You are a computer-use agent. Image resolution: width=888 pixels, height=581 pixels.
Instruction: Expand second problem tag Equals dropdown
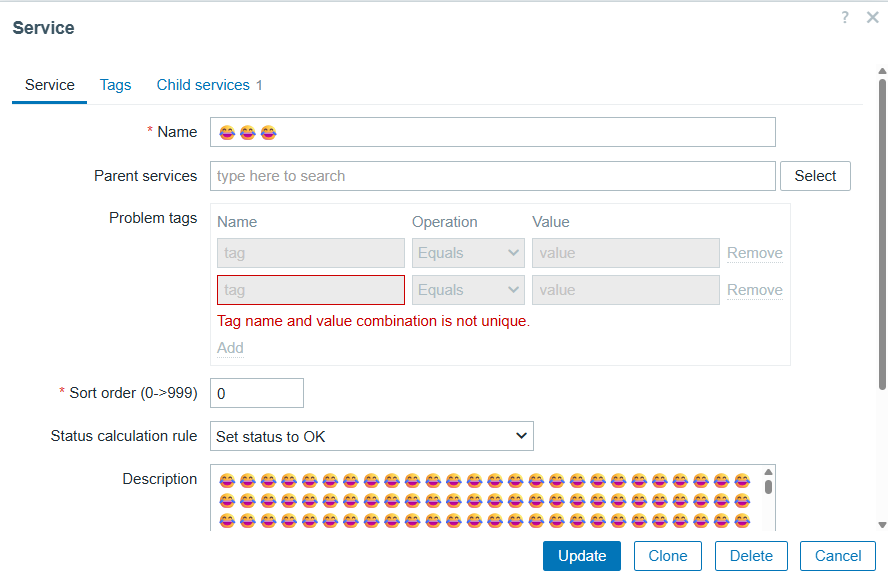tap(468, 290)
